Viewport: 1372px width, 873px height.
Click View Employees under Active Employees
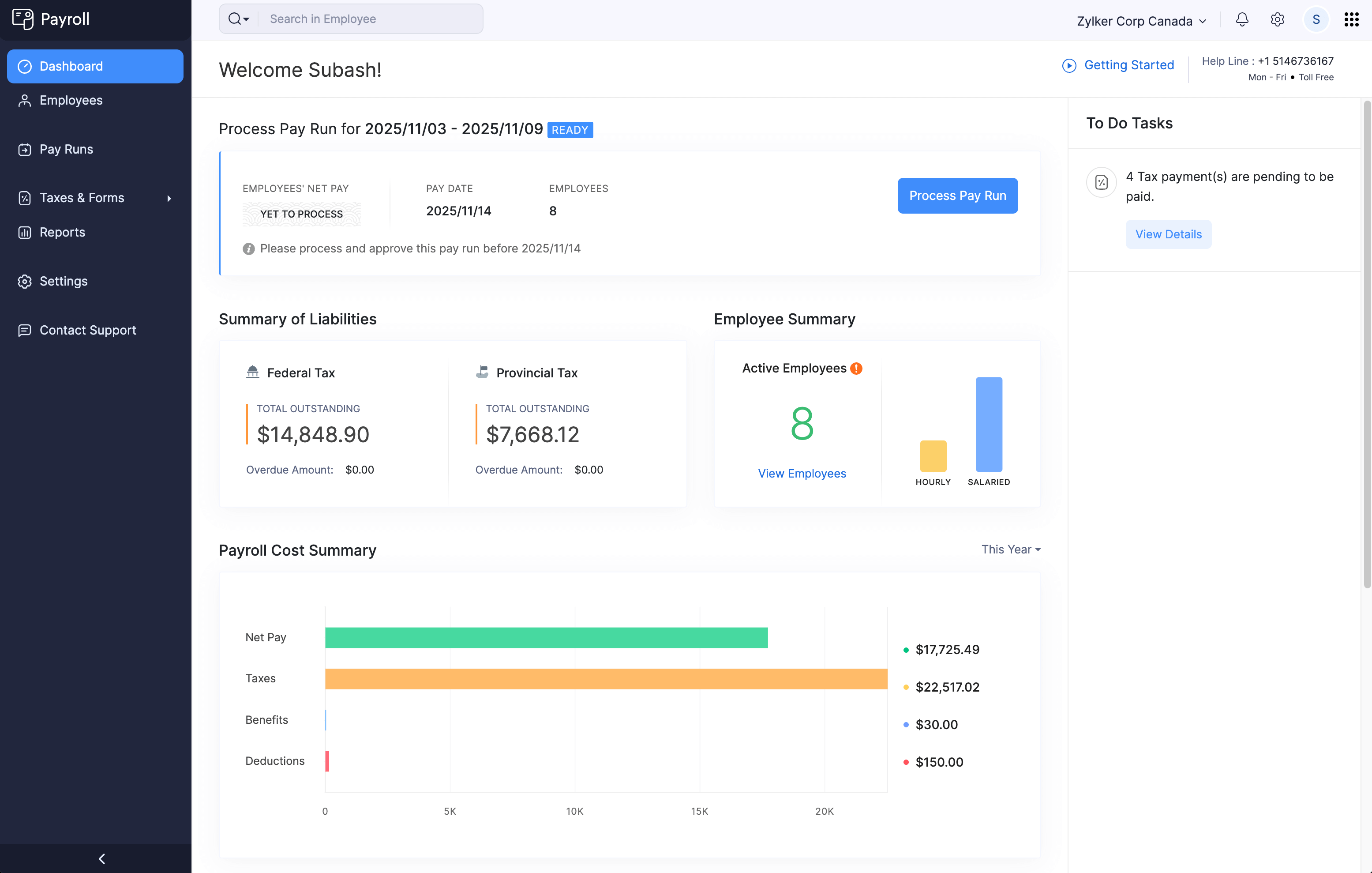pyautogui.click(x=802, y=473)
